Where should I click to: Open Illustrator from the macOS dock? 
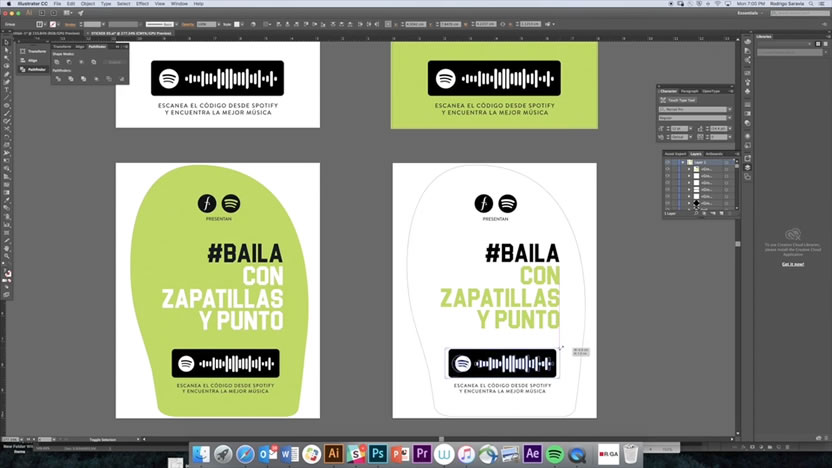tap(333, 454)
